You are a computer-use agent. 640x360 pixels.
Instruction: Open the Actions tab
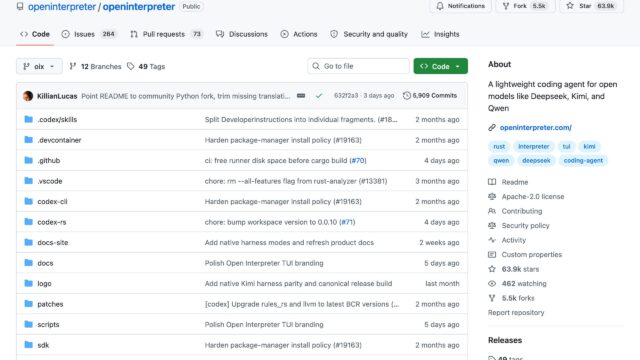(299, 34)
